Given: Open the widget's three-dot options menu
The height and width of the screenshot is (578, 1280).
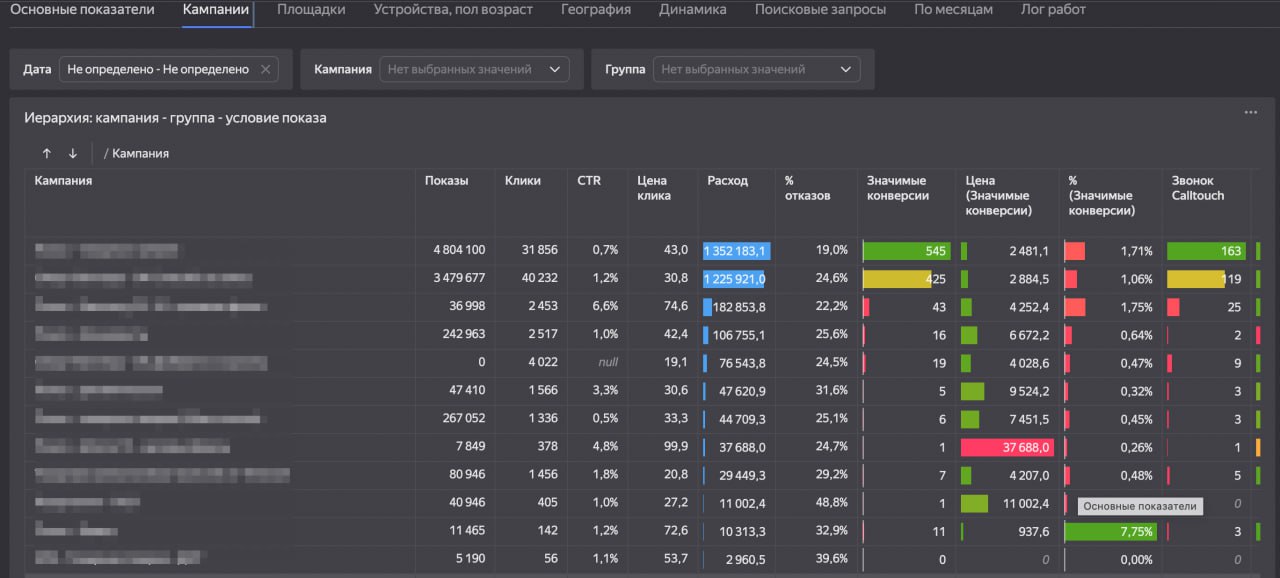Looking at the screenshot, I should (1249, 112).
